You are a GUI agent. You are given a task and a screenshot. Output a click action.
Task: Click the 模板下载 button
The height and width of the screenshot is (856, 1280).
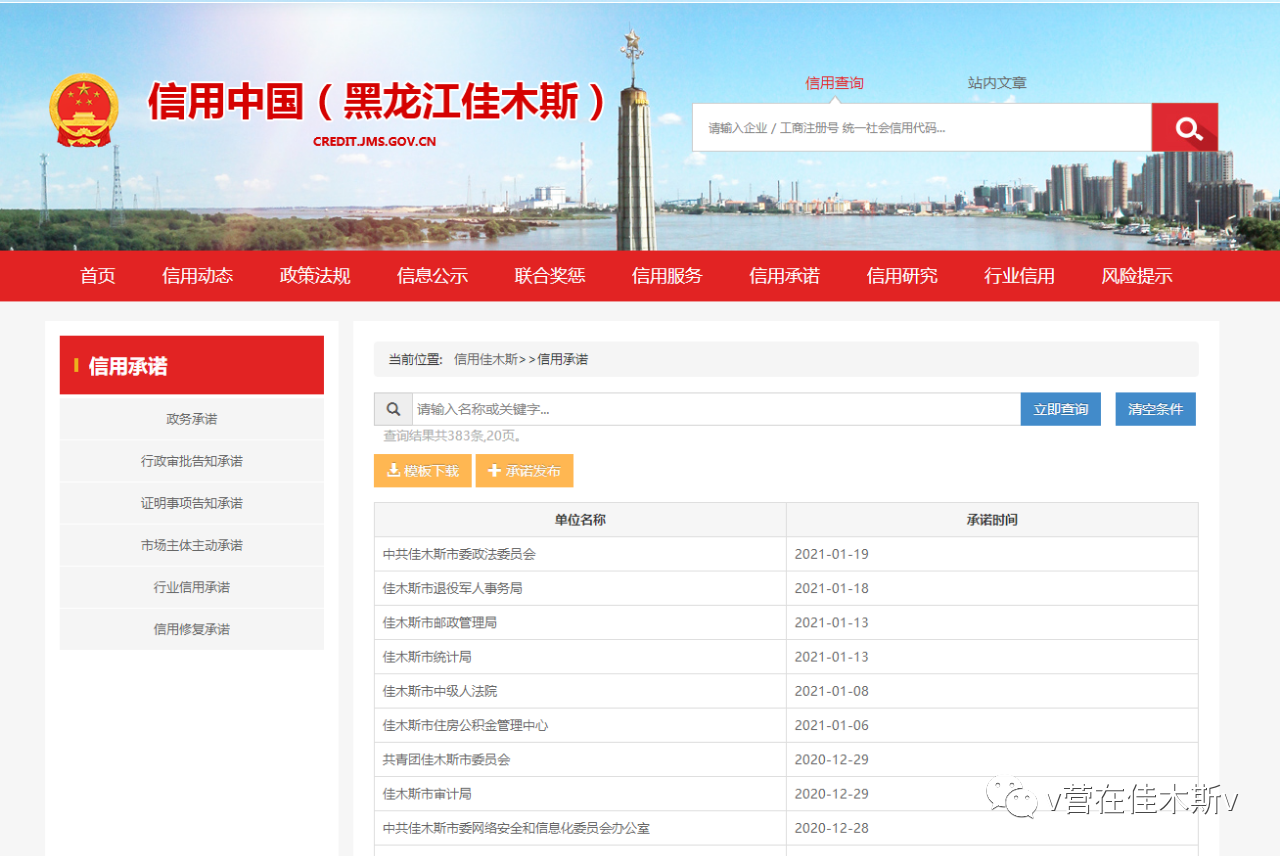point(422,471)
